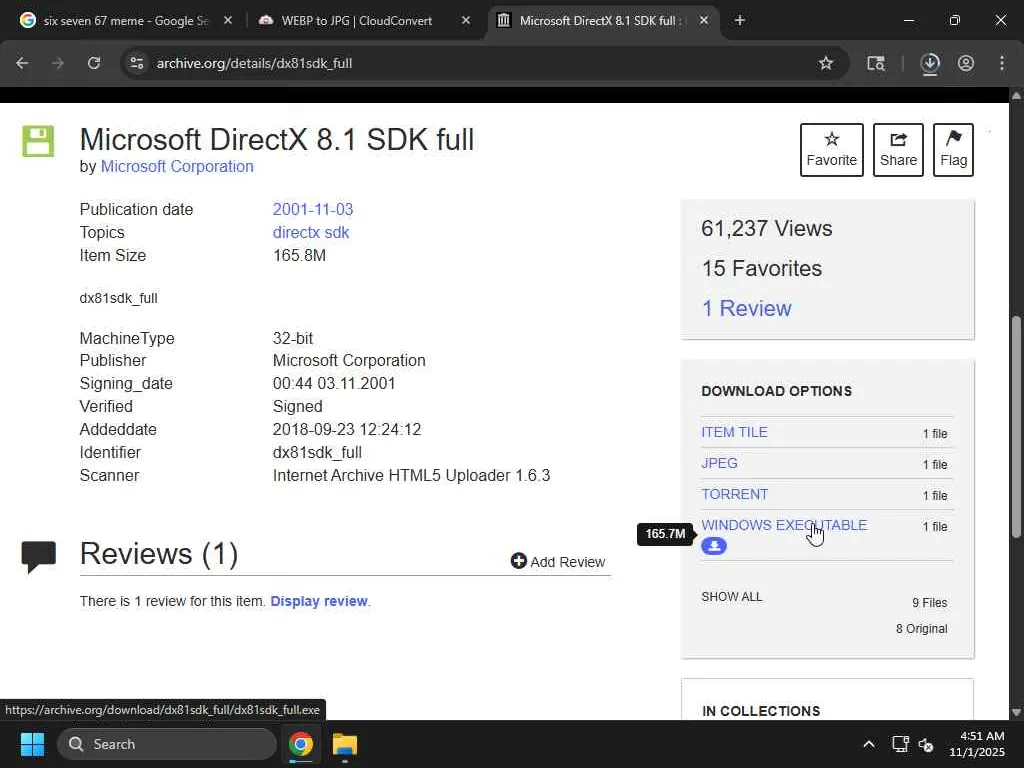This screenshot has height=768, width=1024.
Task: Open the Windows Start menu
Action: tap(32, 744)
